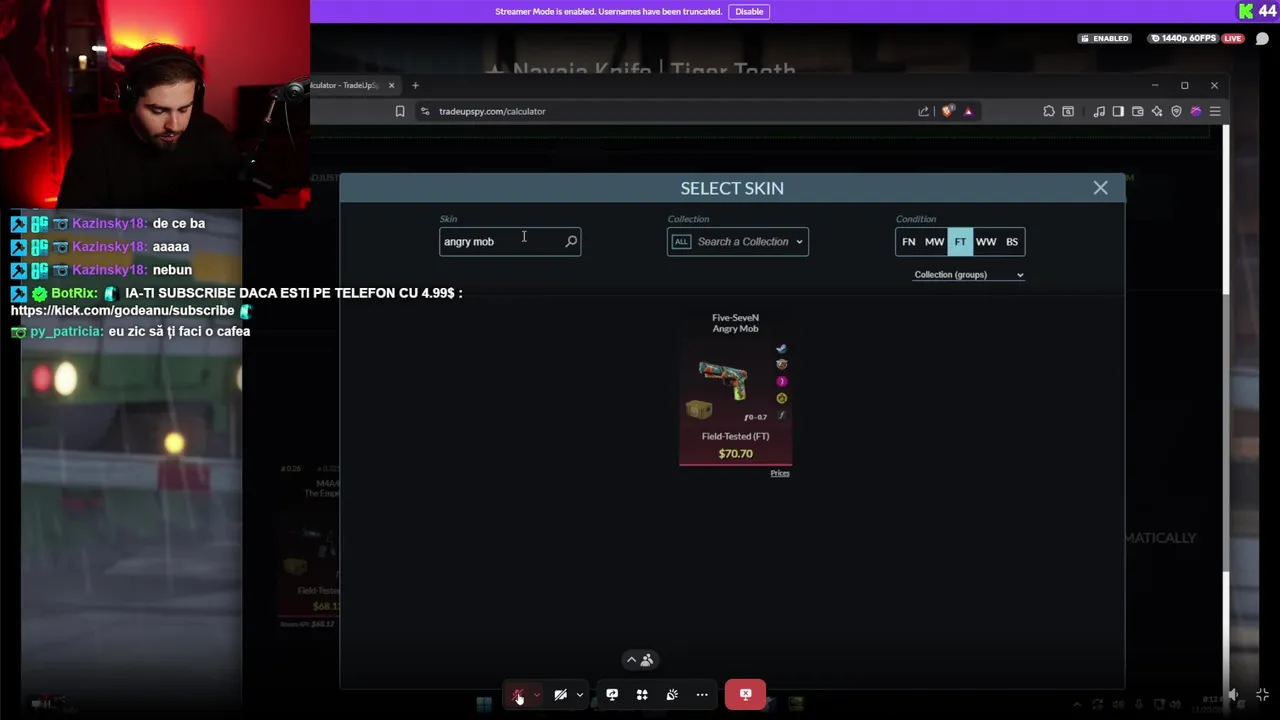The width and height of the screenshot is (1280, 720).
Task: Toggle the FT condition filter
Action: pyautogui.click(x=960, y=242)
